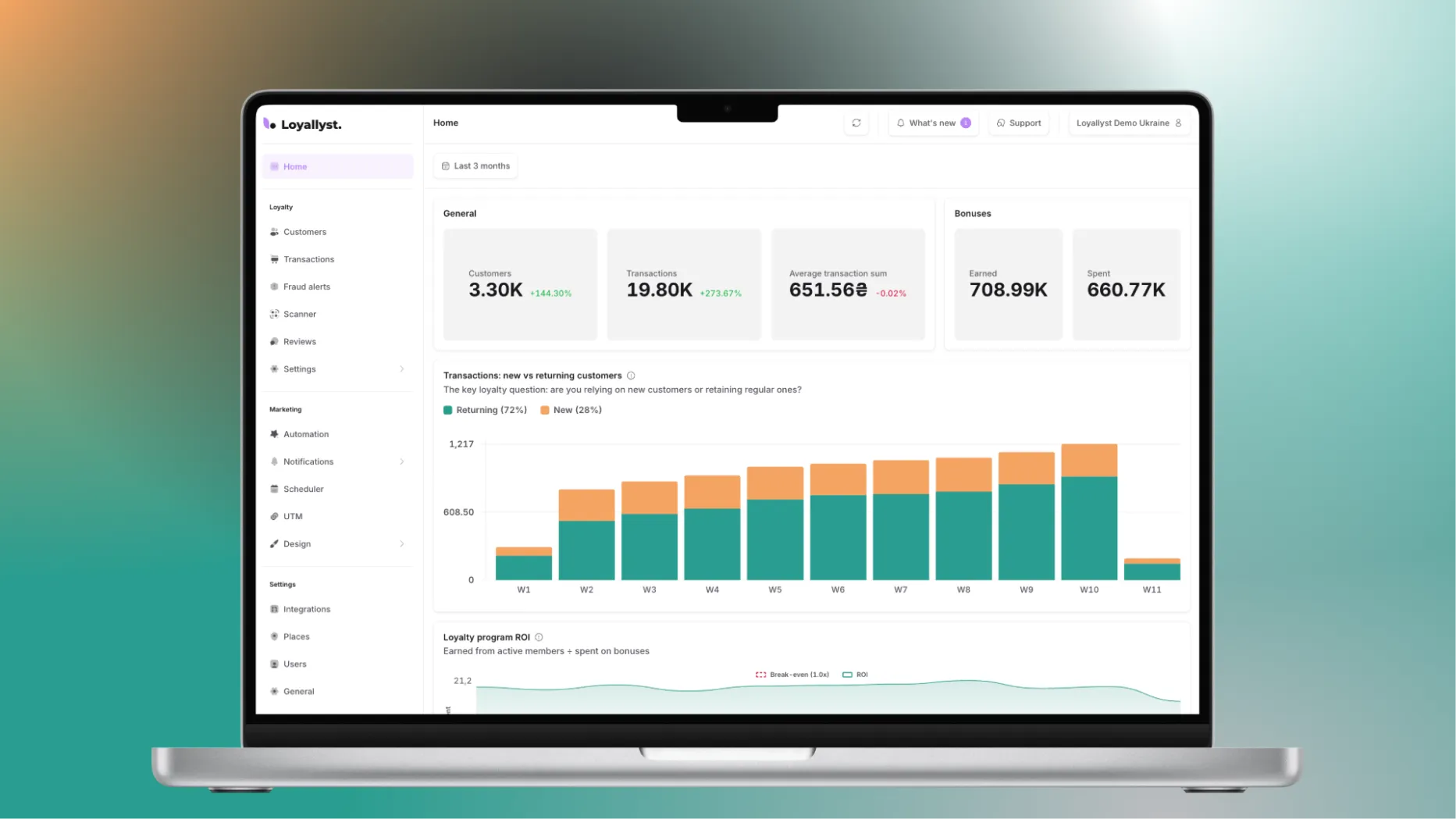Image resolution: width=1456 pixels, height=819 pixels.
Task: Toggle the New (28%) legend series
Action: [571, 410]
